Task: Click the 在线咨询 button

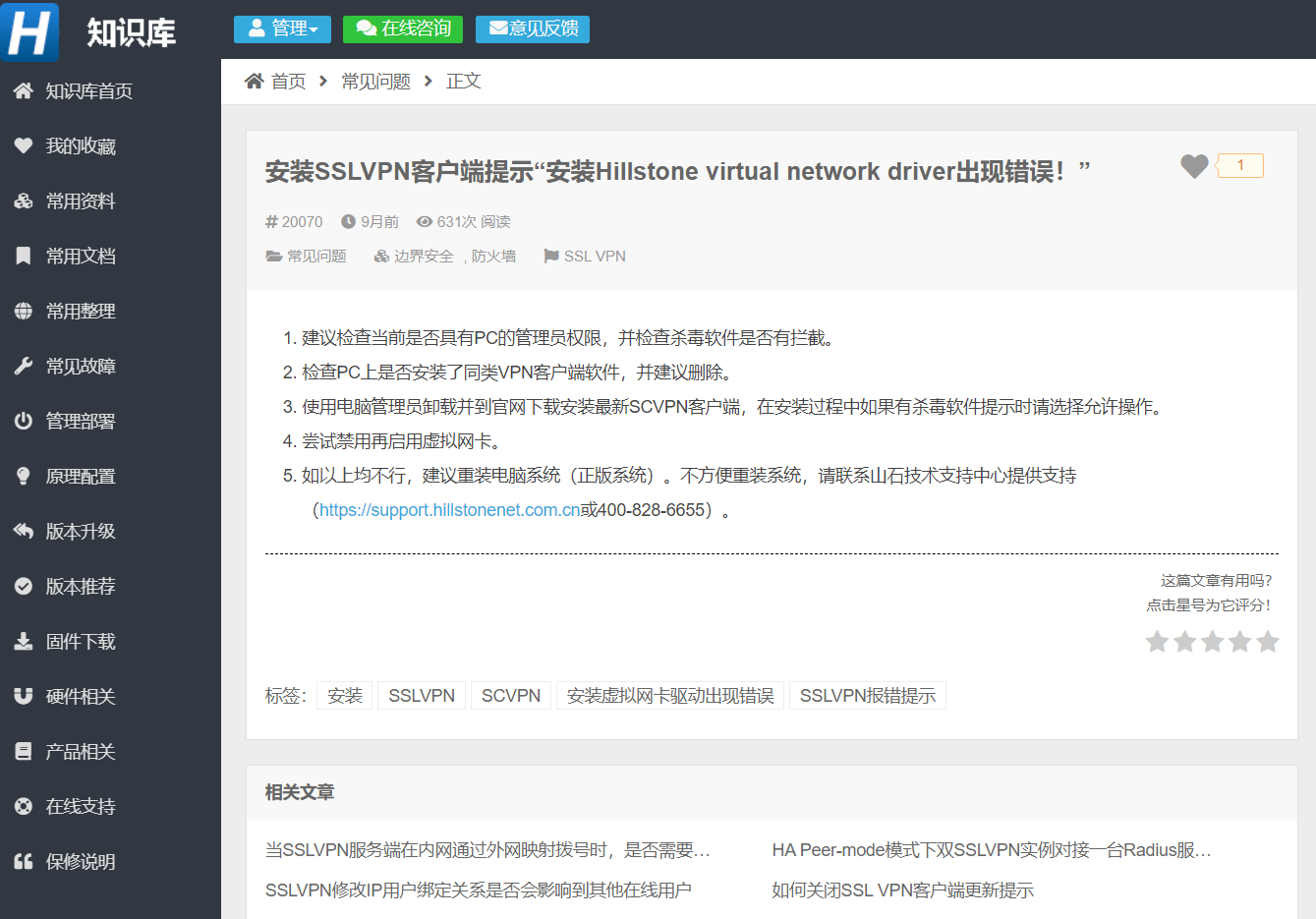Action: coord(402,29)
